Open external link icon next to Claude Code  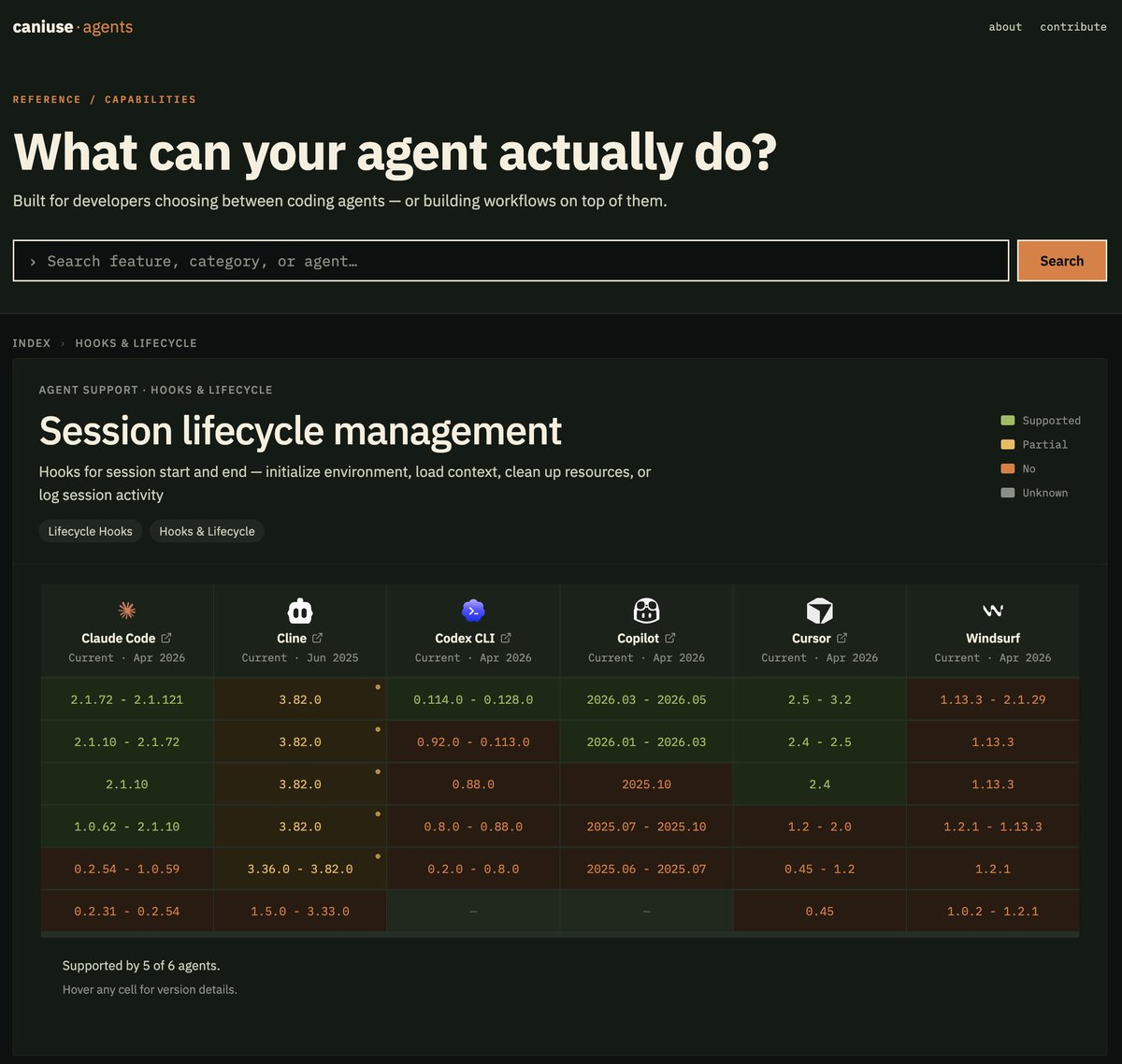click(166, 638)
